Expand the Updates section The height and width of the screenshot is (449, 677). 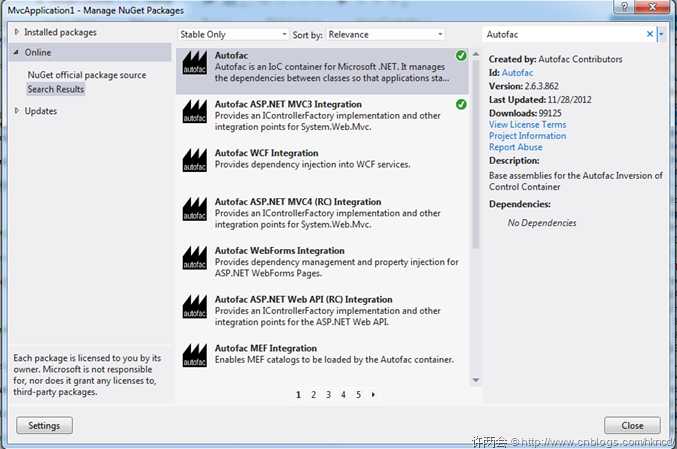tap(17, 111)
